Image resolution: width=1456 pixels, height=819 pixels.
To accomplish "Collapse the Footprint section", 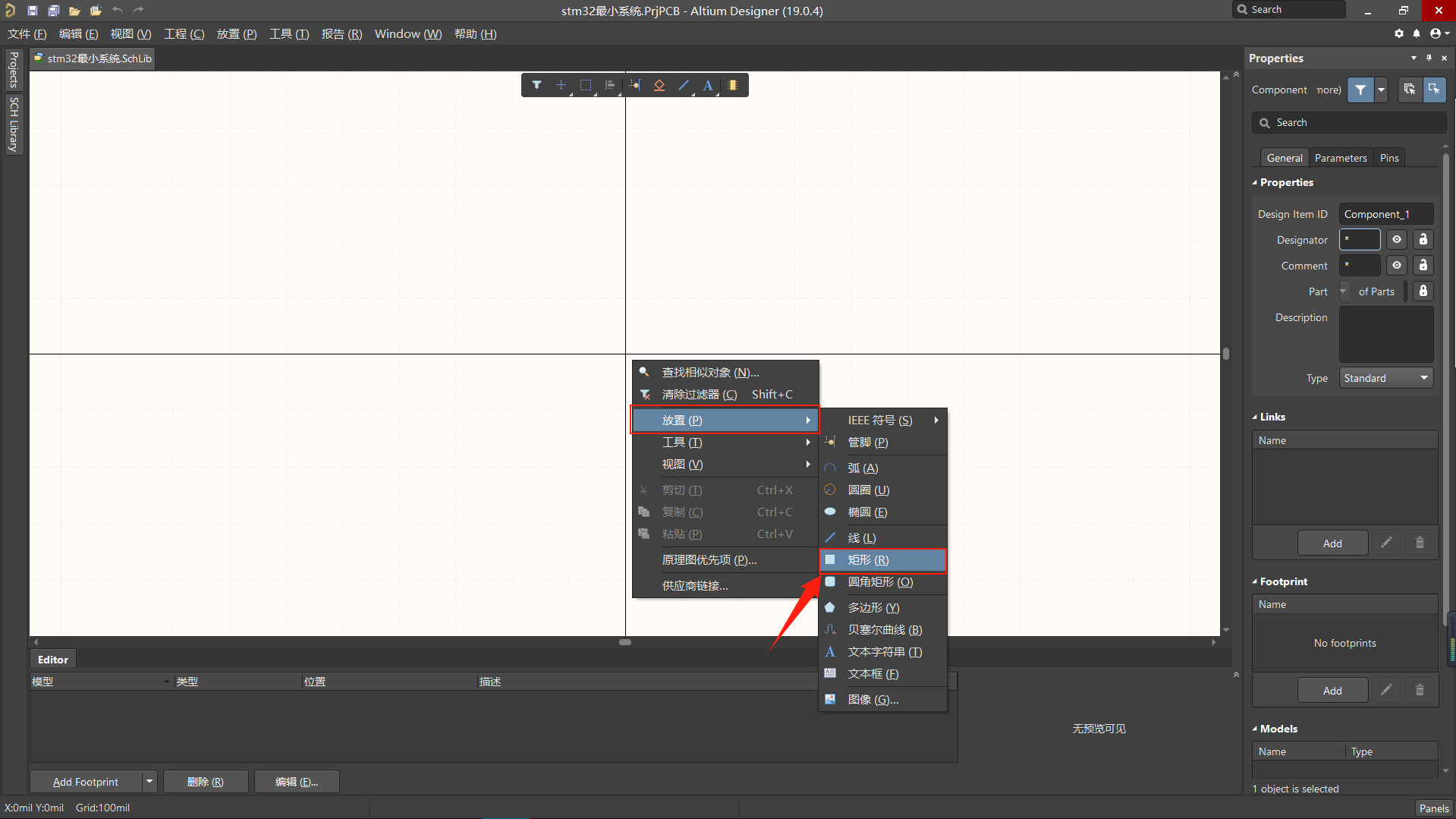I will (x=1254, y=582).
